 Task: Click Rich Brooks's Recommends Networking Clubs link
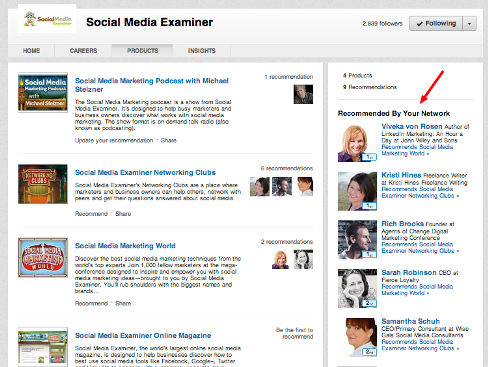click(x=420, y=247)
